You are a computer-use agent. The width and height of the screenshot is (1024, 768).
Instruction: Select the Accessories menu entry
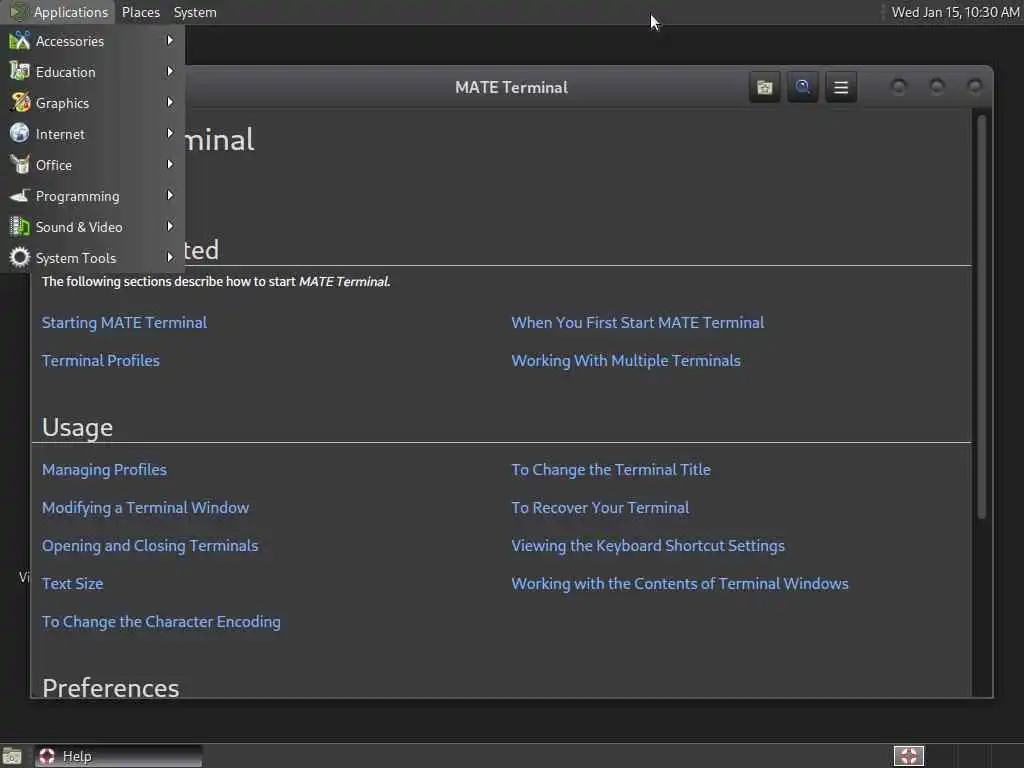point(93,40)
